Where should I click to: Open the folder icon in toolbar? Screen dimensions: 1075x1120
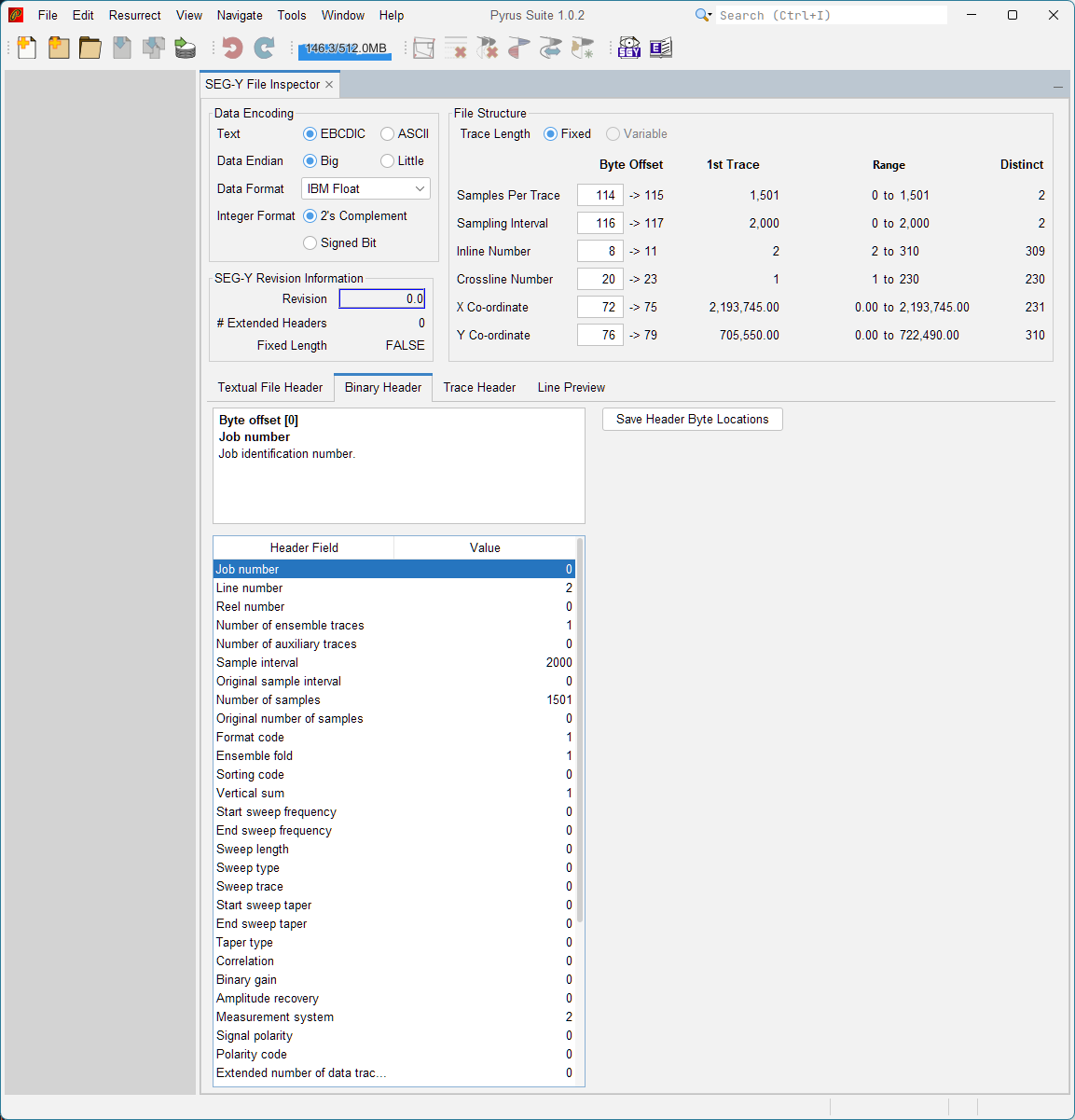tap(90, 48)
